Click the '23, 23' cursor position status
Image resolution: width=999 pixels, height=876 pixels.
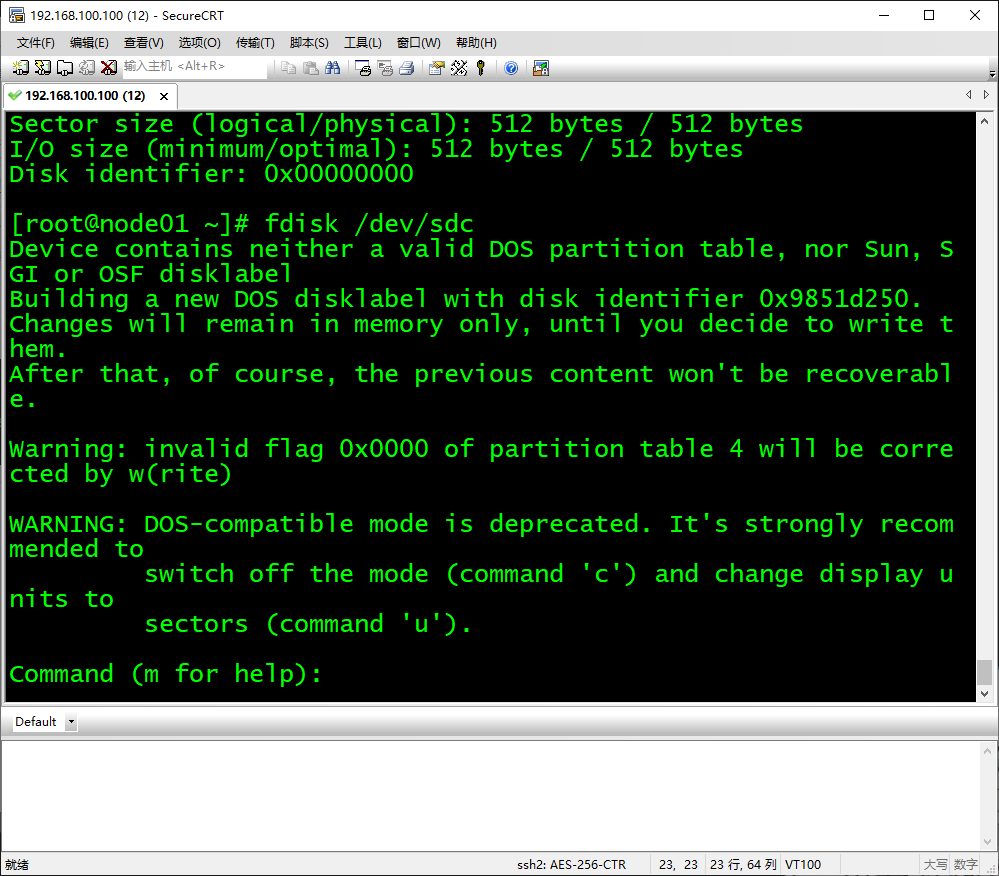pos(678,865)
